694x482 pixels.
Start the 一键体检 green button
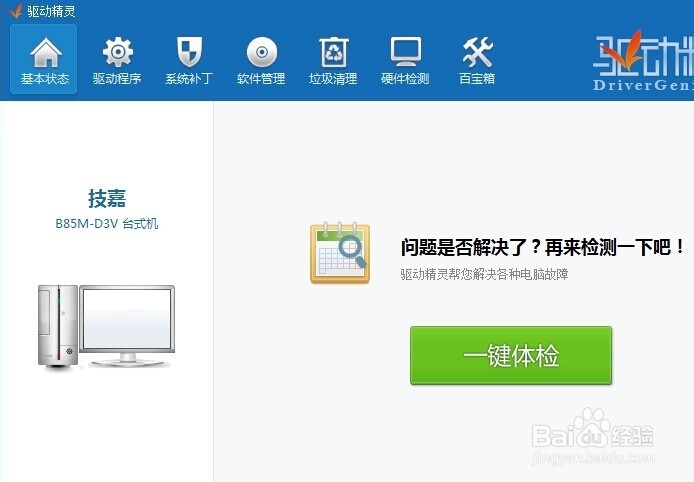pyautogui.click(x=511, y=355)
